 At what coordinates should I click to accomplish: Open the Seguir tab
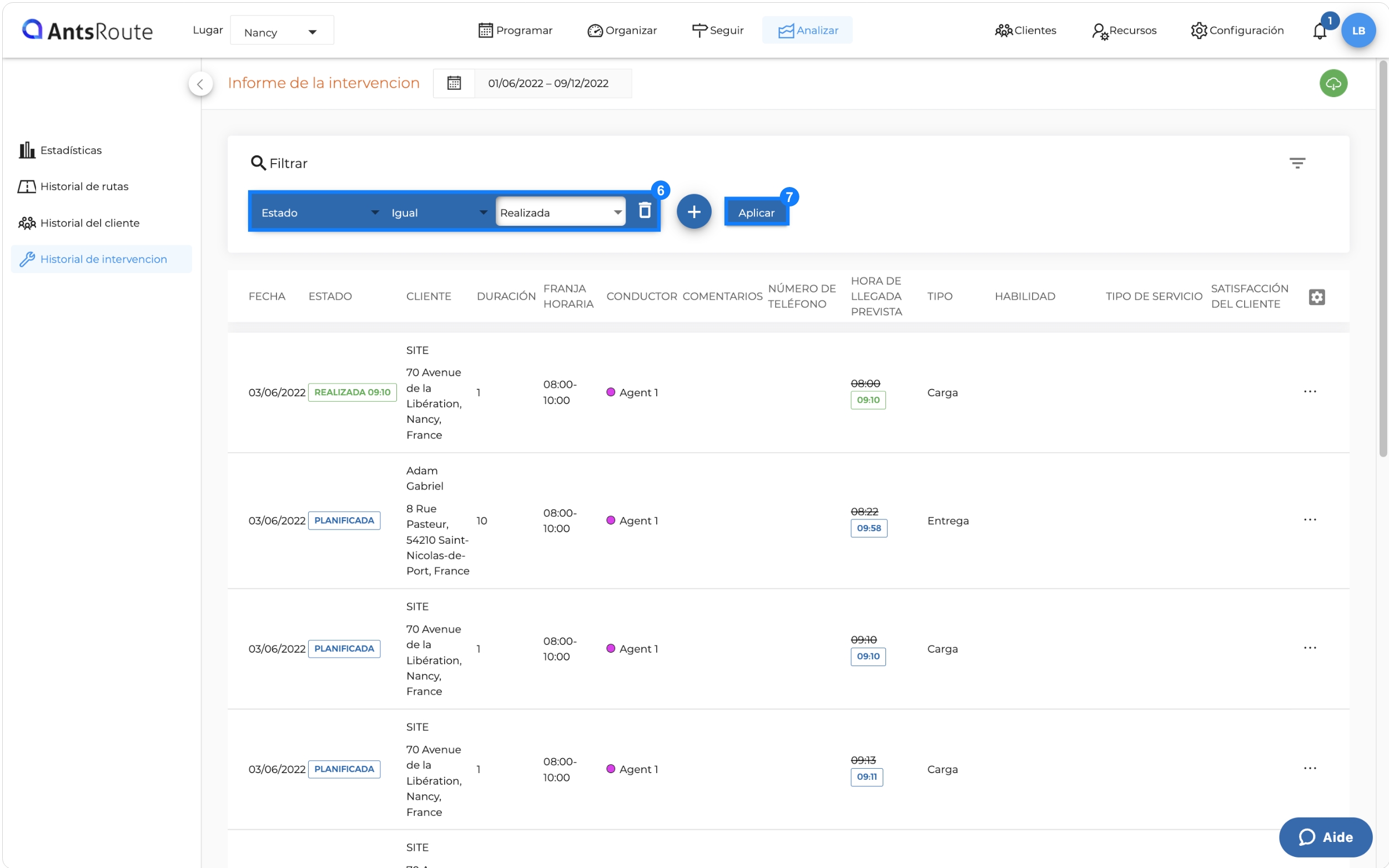tap(717, 31)
